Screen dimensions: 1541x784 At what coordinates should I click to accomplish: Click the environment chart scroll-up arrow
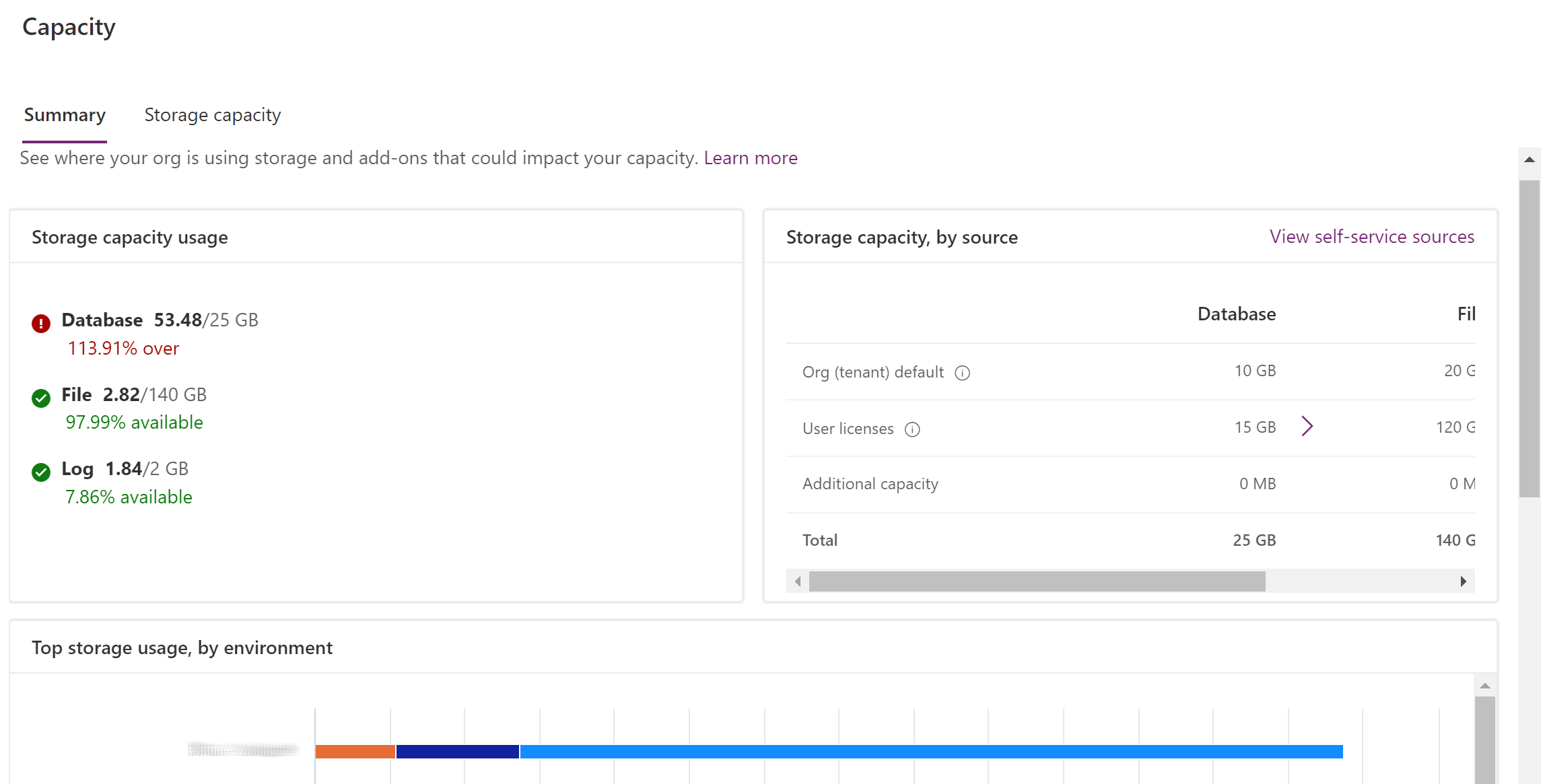pyautogui.click(x=1484, y=686)
